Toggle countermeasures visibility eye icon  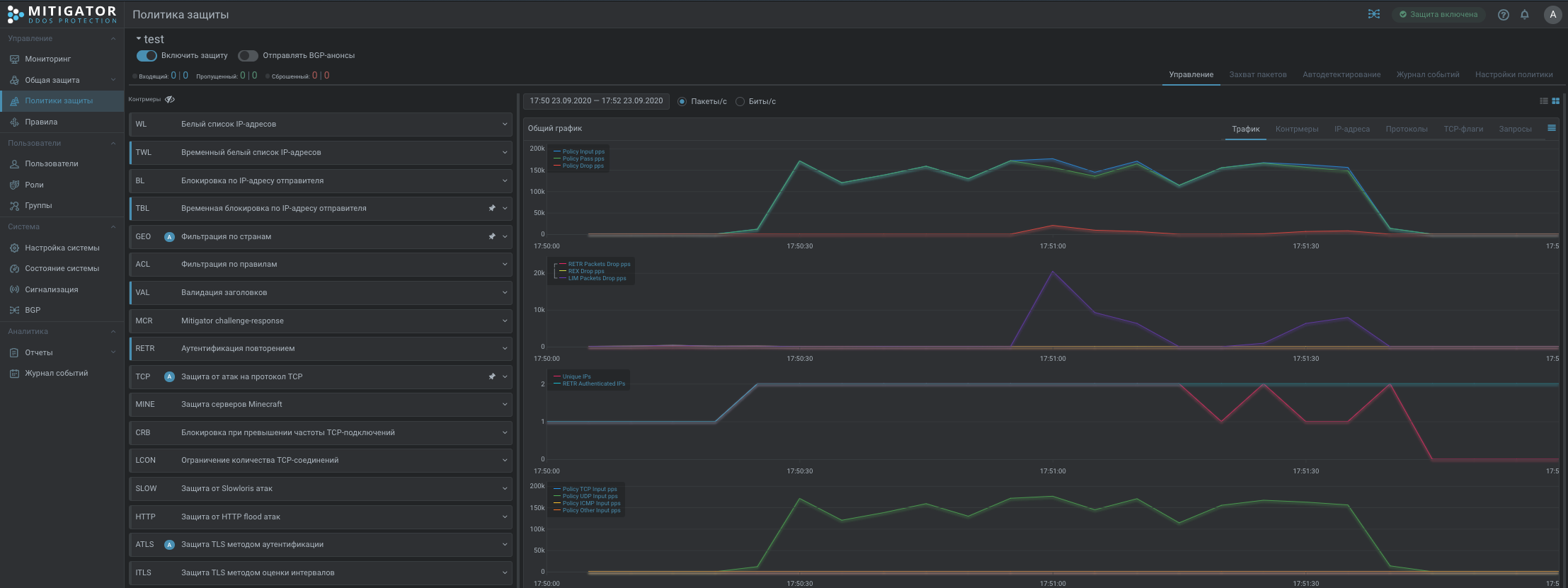tap(170, 100)
